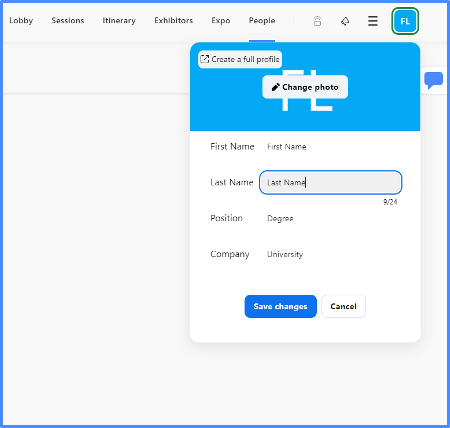Click the First Name label
Screen dimensions: 450x428
coord(232,146)
